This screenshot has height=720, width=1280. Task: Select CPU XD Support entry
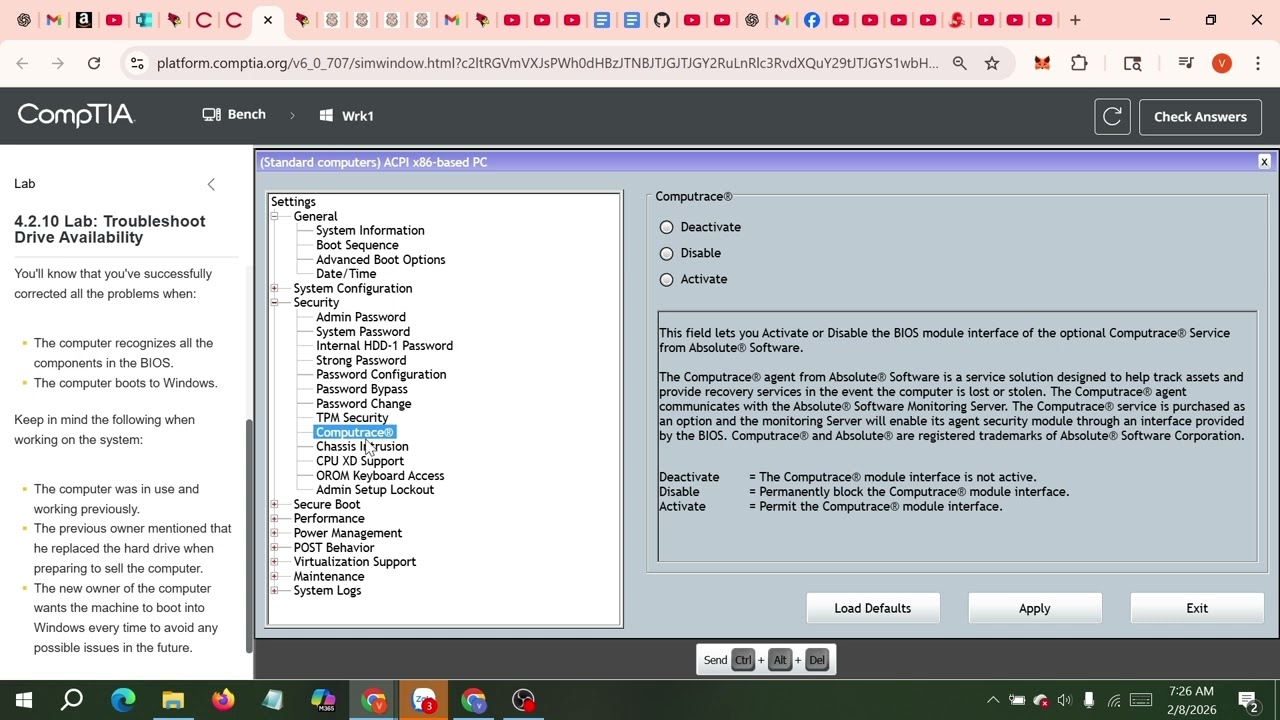tap(360, 461)
